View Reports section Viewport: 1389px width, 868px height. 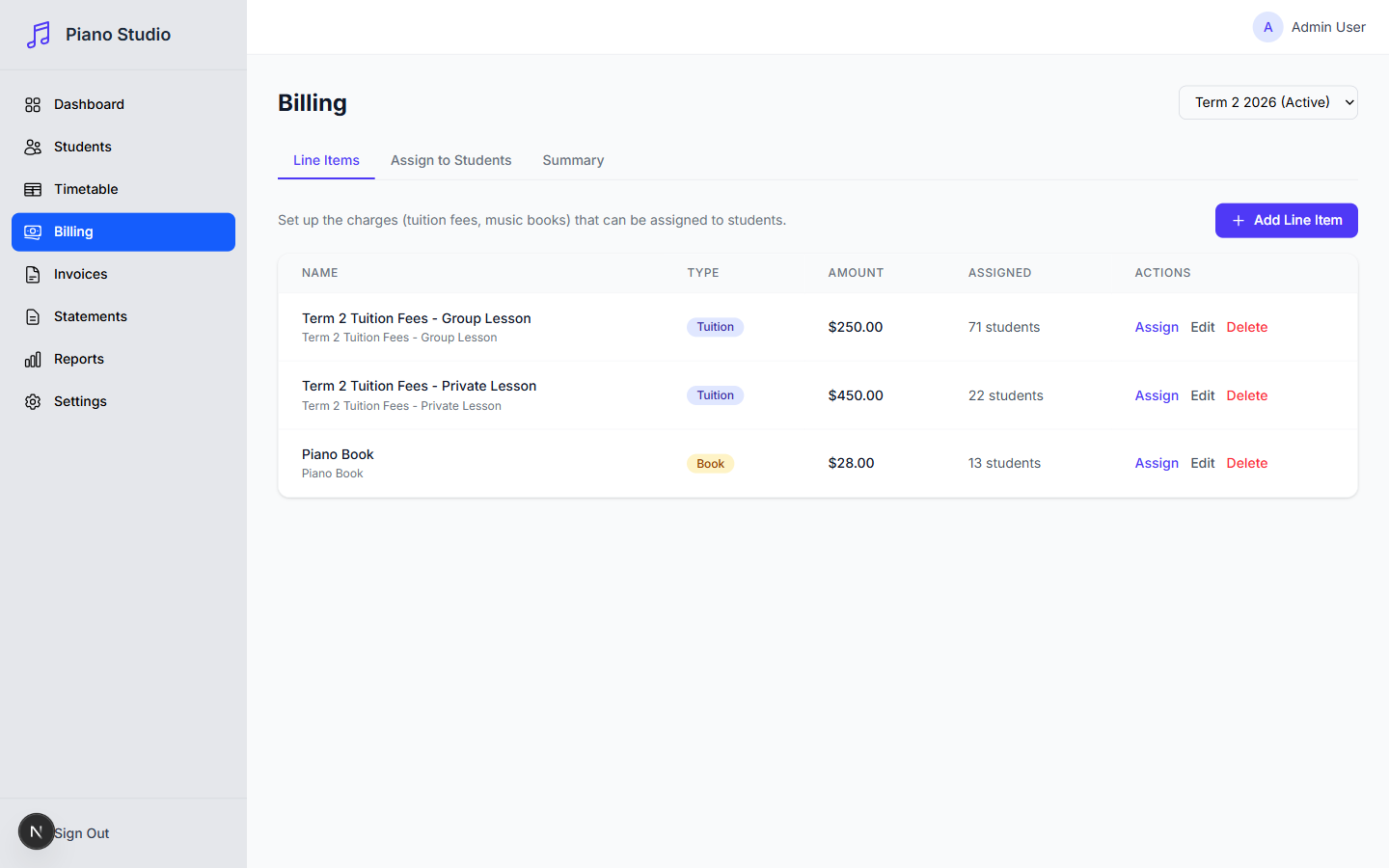[x=123, y=359]
